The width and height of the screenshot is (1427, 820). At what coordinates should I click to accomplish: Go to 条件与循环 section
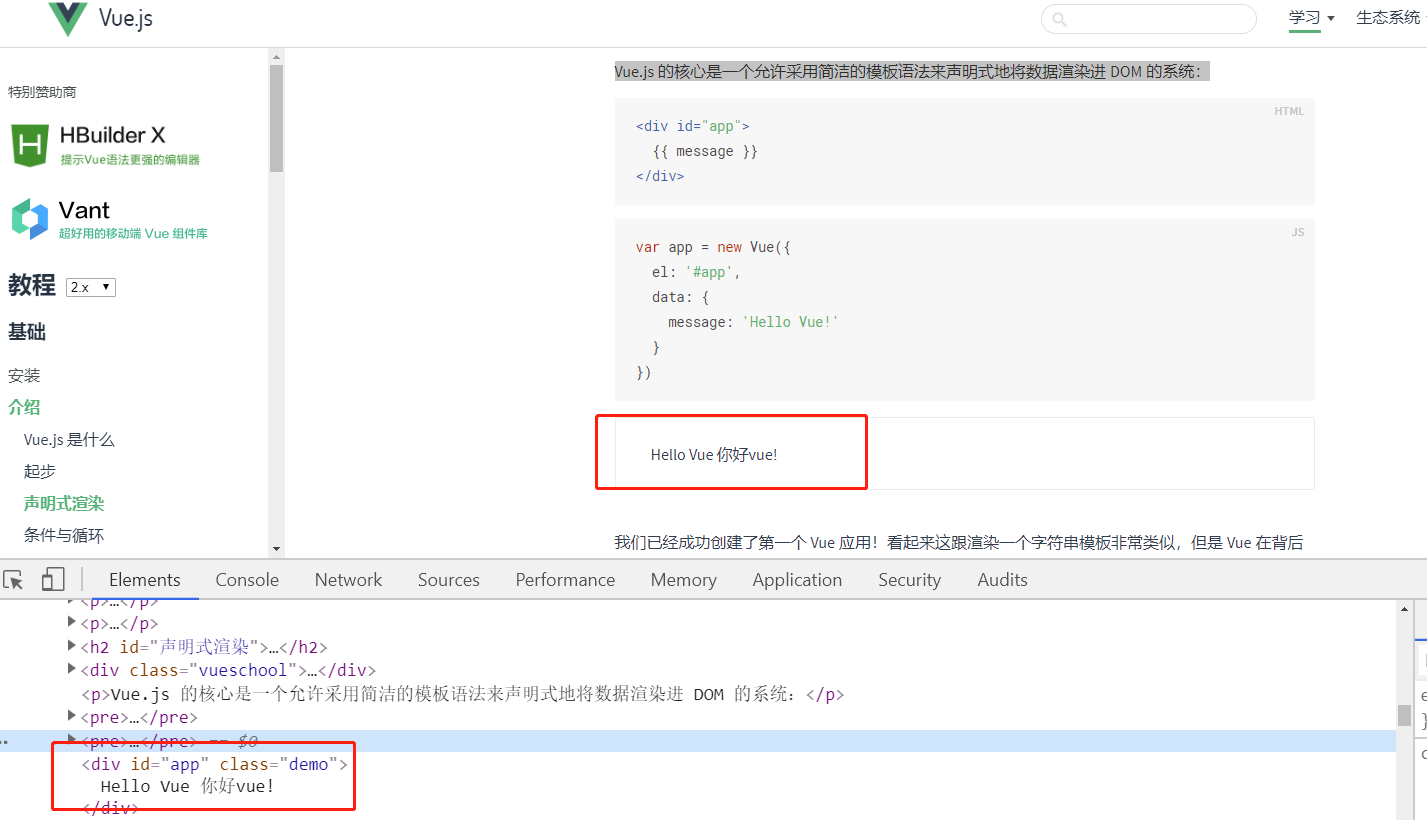(64, 535)
